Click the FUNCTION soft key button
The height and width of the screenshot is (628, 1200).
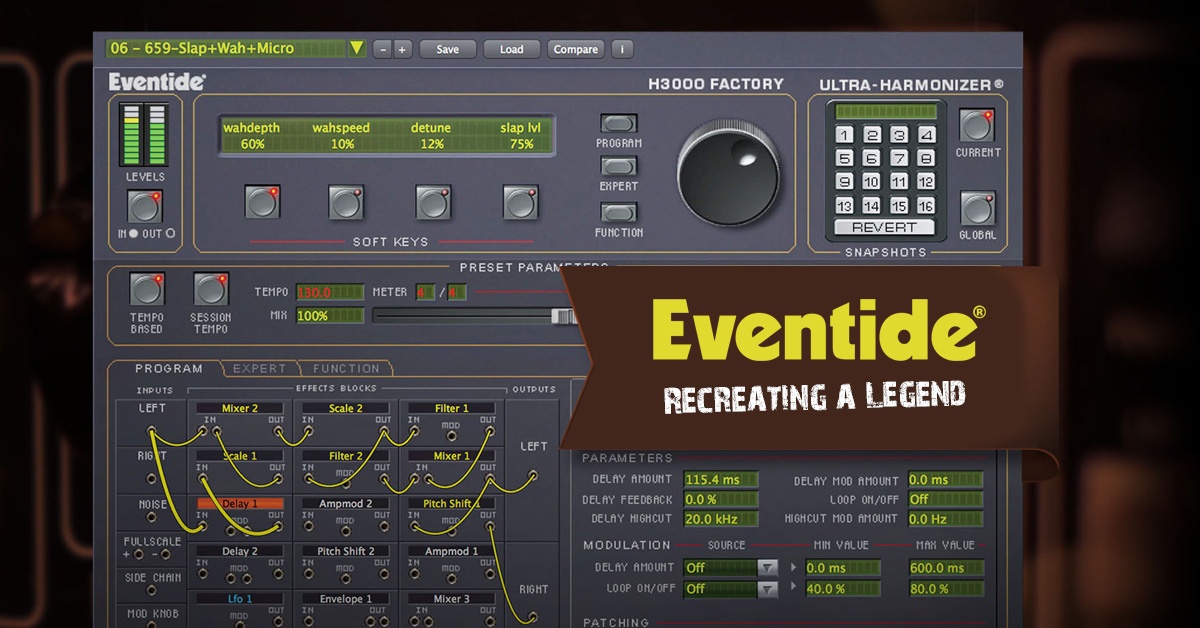tap(618, 212)
